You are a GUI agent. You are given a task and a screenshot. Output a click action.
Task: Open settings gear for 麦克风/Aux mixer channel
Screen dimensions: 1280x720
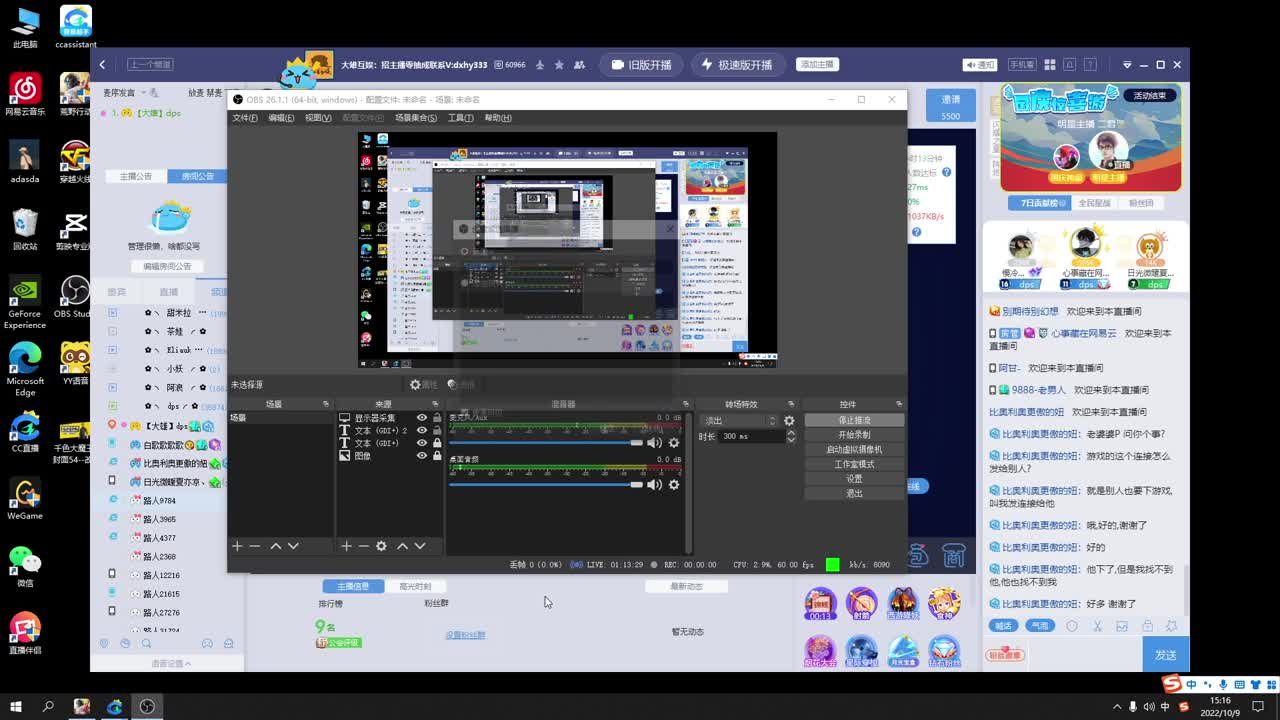[674, 443]
